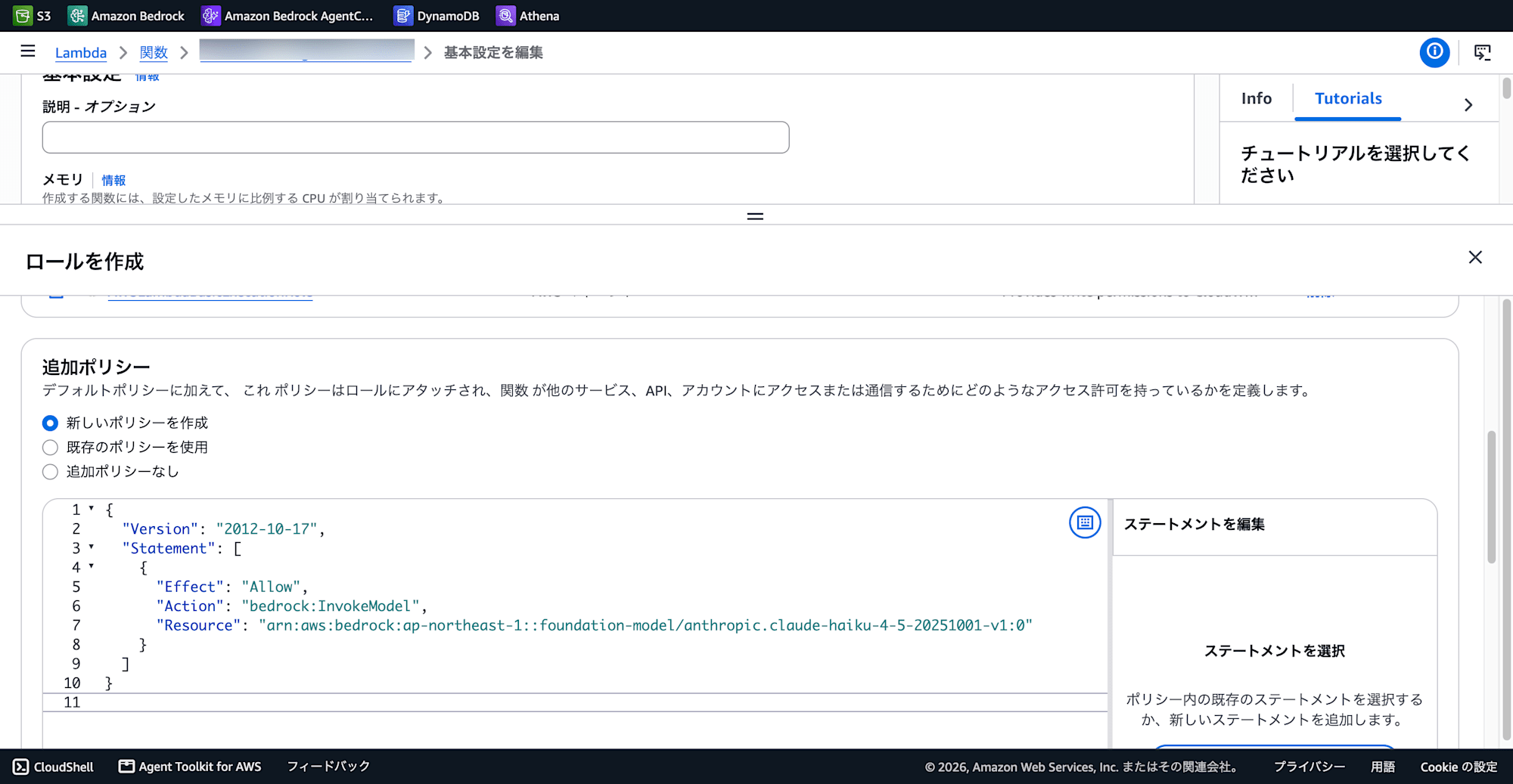This screenshot has height=784, width=1513.
Task: Open the screen-share help icon in header
Action: point(1483,52)
